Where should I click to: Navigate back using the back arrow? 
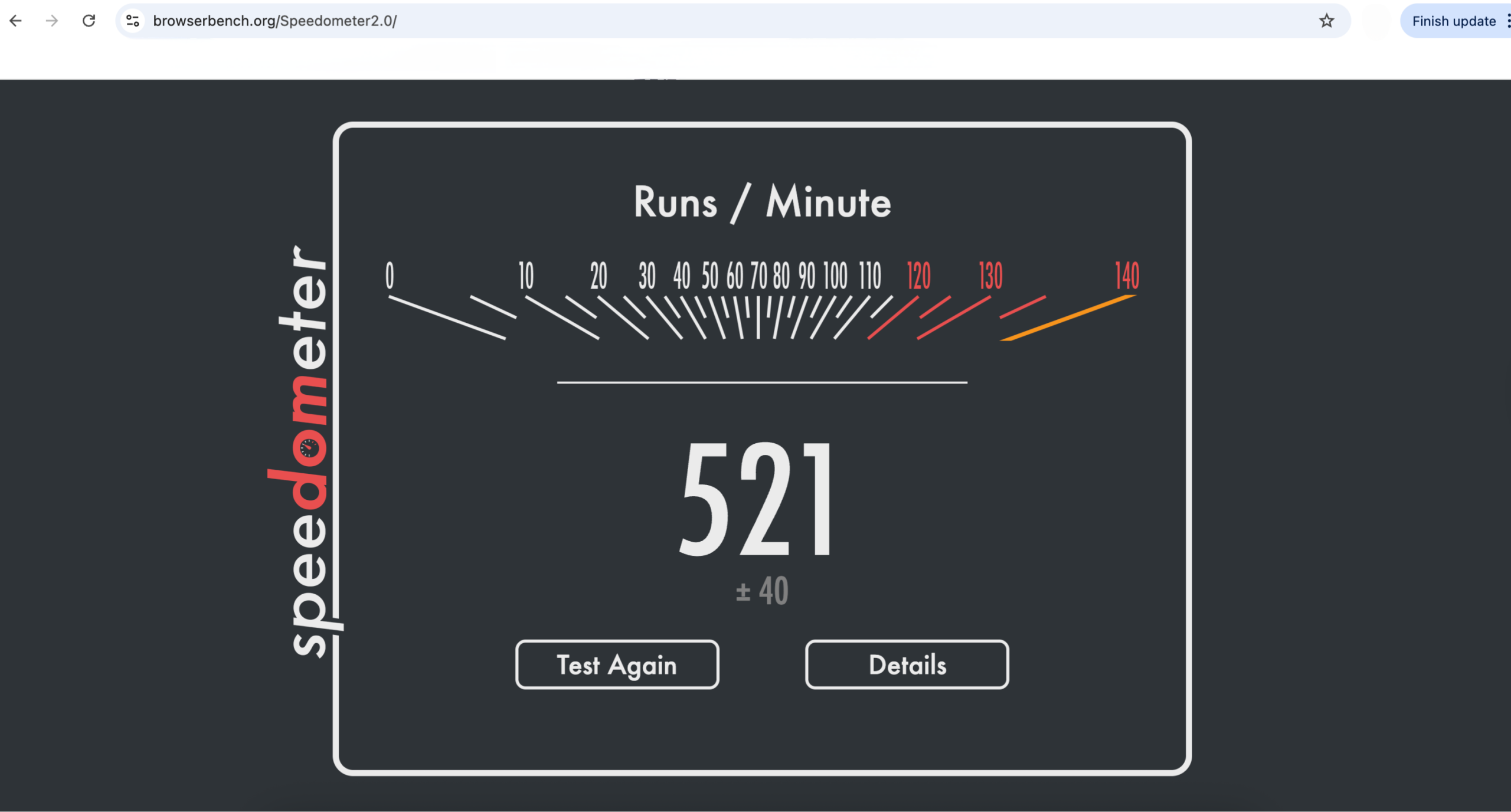(x=15, y=21)
